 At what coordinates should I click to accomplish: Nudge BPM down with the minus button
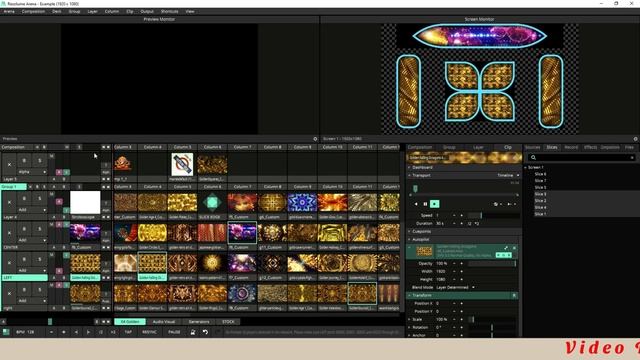click(x=51, y=332)
